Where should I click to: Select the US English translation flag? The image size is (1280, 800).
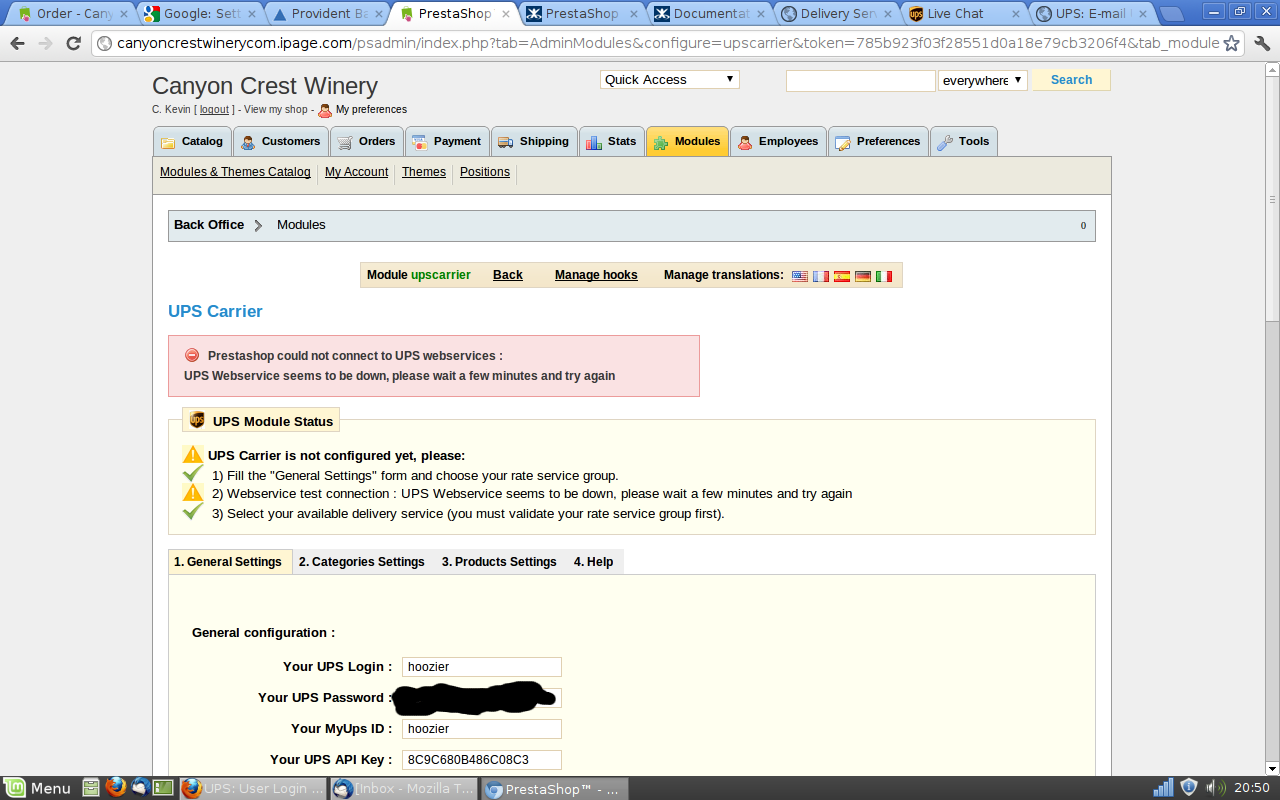[800, 276]
